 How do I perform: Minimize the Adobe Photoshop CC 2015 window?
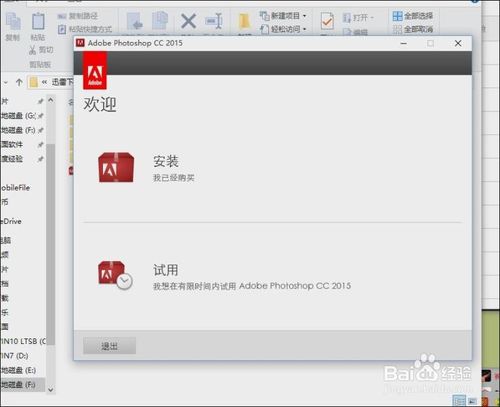(x=403, y=43)
